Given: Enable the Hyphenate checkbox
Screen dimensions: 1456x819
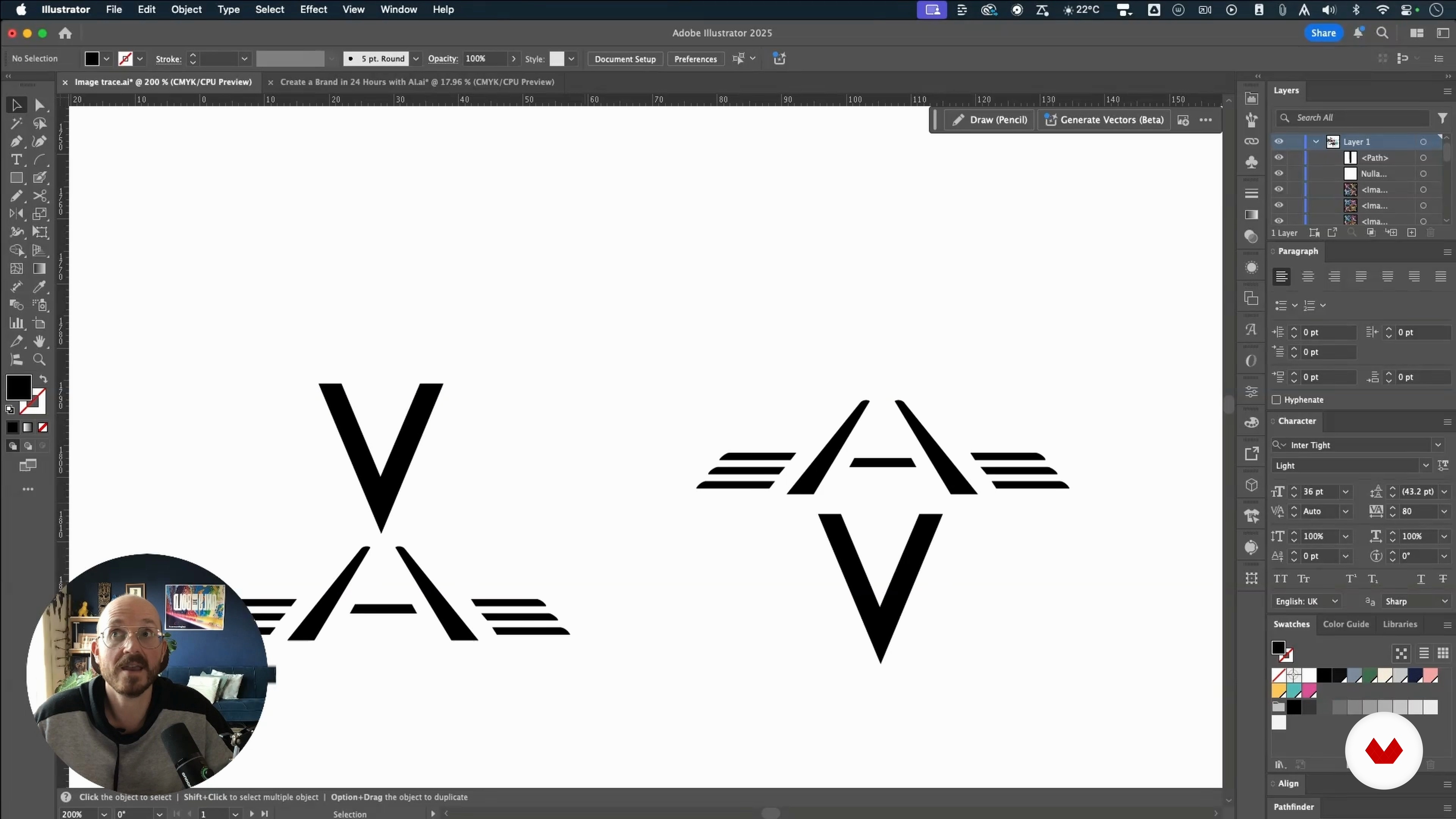Looking at the screenshot, I should [x=1276, y=400].
